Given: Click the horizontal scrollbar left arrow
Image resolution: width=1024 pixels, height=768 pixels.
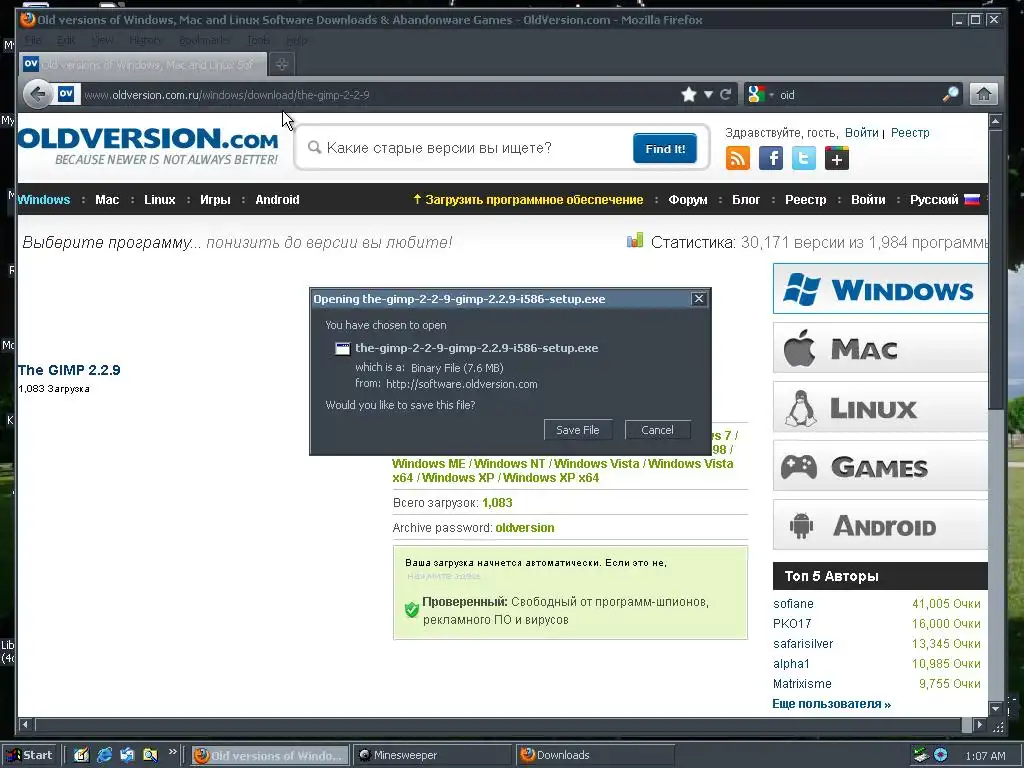Looking at the screenshot, I should (25, 724).
